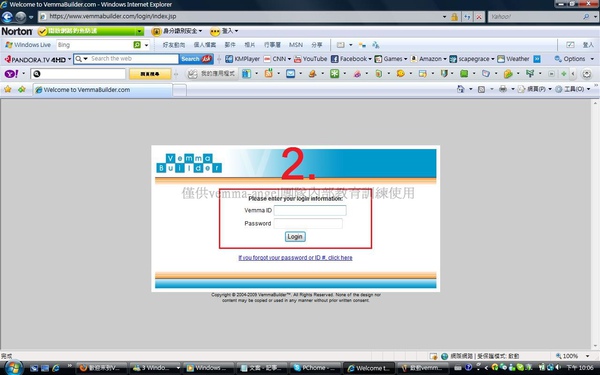600x375 pixels.
Task: Click the green Bing search icon
Action: pyautogui.click(x=137, y=45)
